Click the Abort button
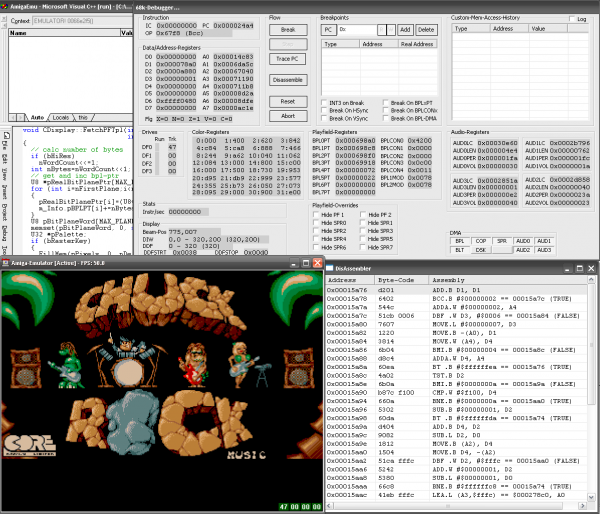 pos(288,116)
